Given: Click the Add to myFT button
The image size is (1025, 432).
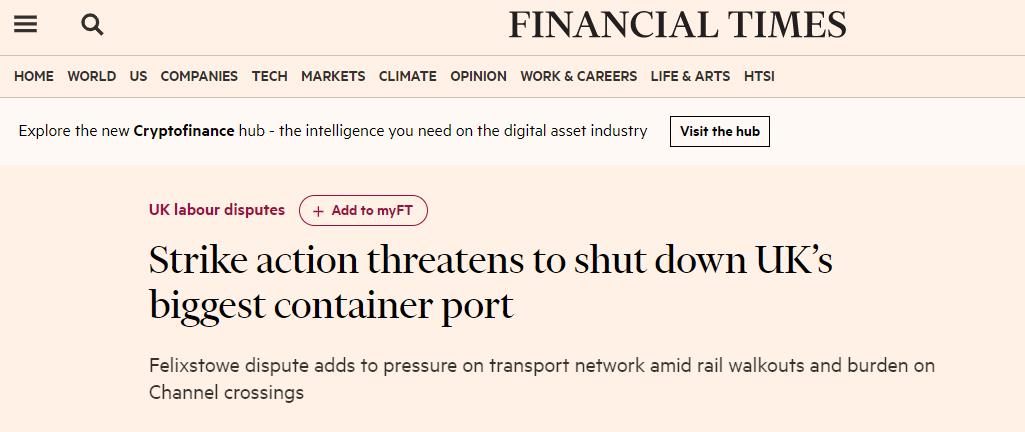Looking at the screenshot, I should point(363,211).
